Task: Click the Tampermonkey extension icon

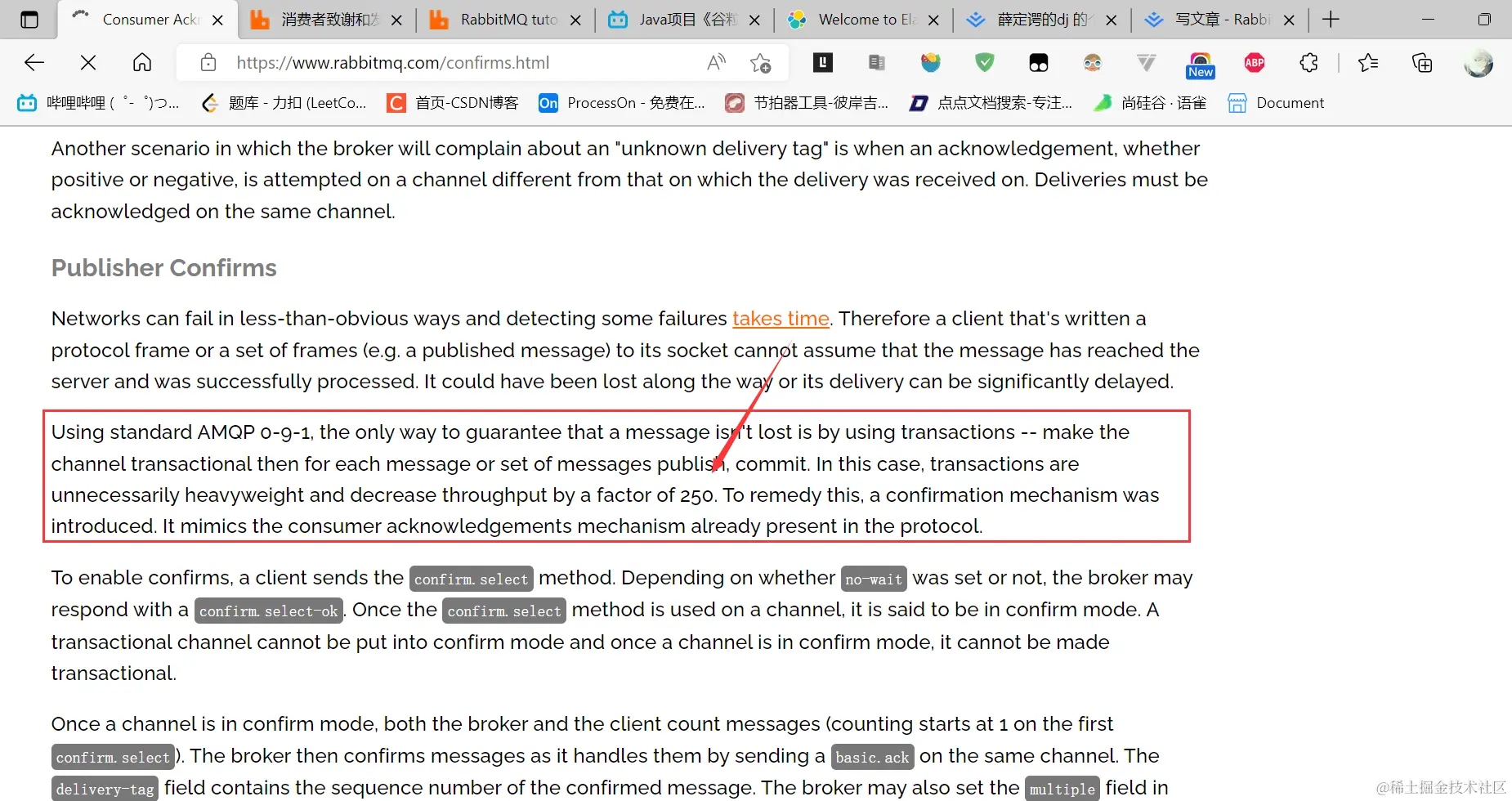Action: [x=1039, y=63]
